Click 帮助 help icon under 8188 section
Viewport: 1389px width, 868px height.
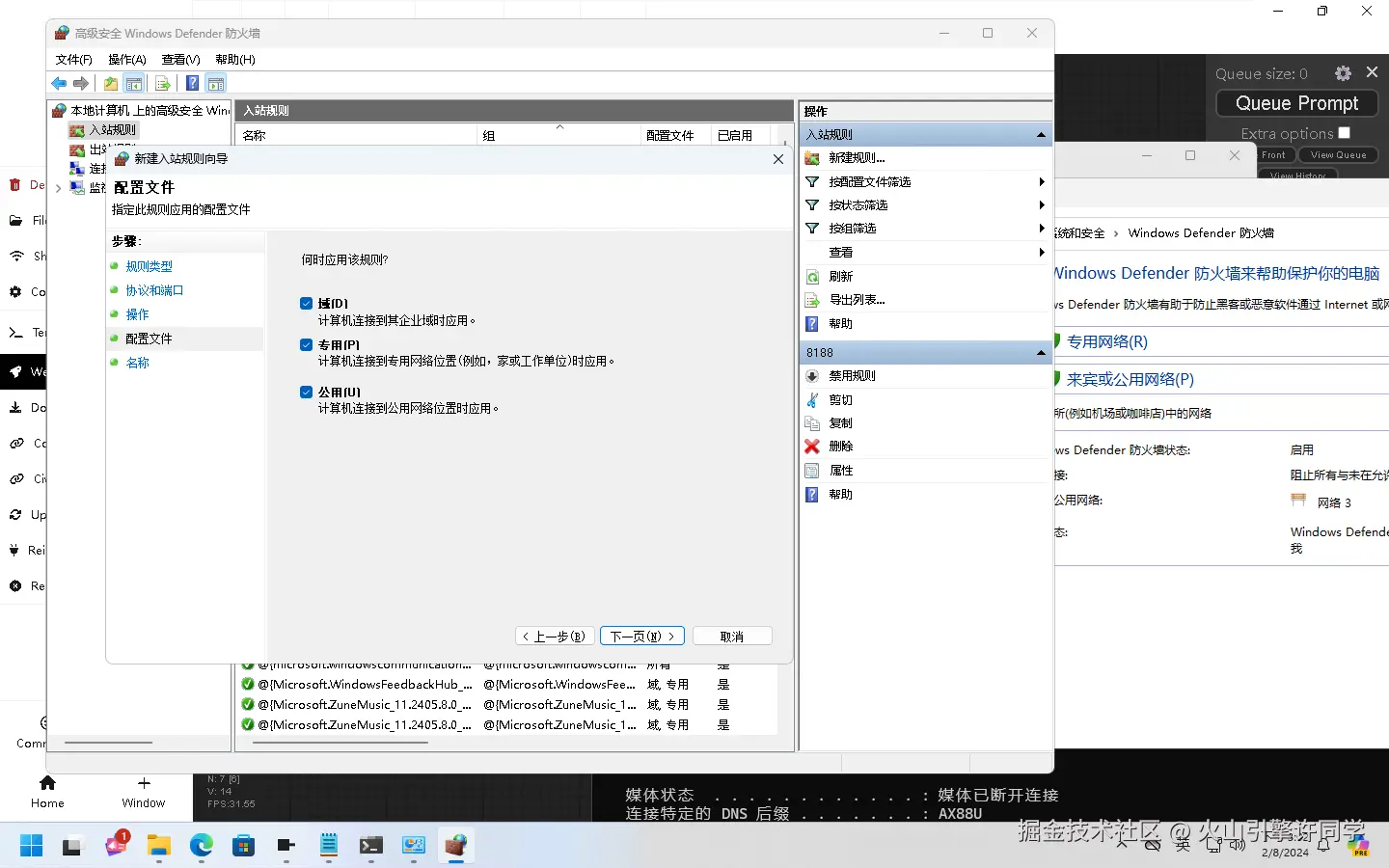pyautogui.click(x=812, y=495)
